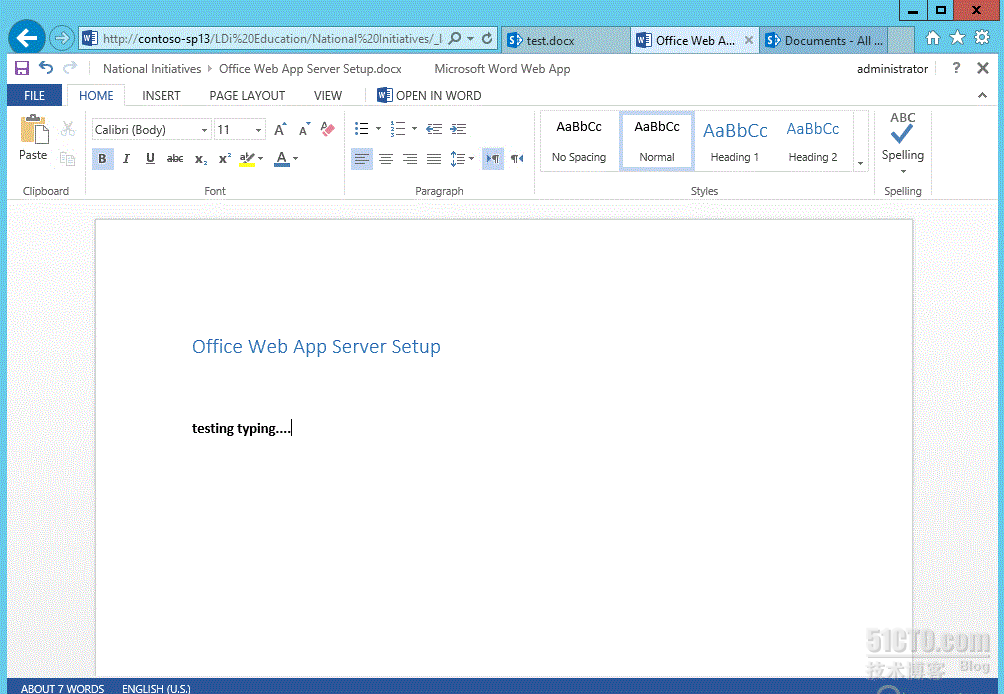The width and height of the screenshot is (1004, 694).
Task: Shrink the font size
Action: coord(304,129)
